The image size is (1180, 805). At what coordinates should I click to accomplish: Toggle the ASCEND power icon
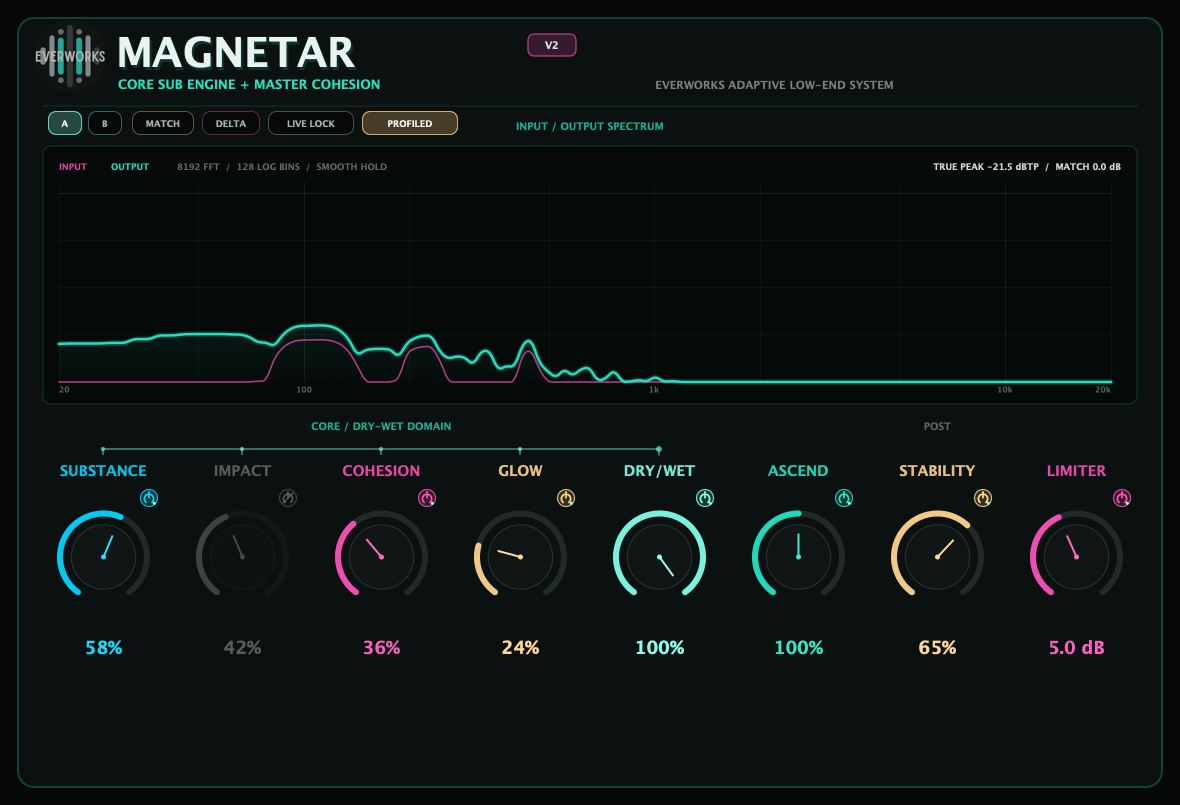(x=844, y=498)
